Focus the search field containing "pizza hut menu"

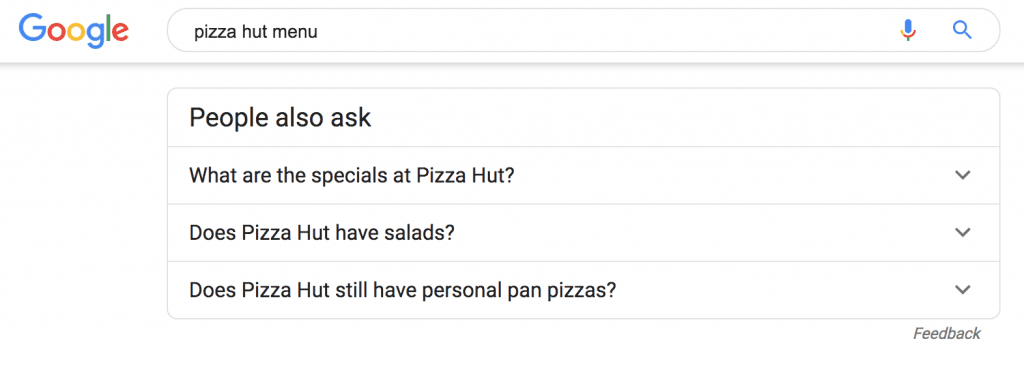pos(583,30)
